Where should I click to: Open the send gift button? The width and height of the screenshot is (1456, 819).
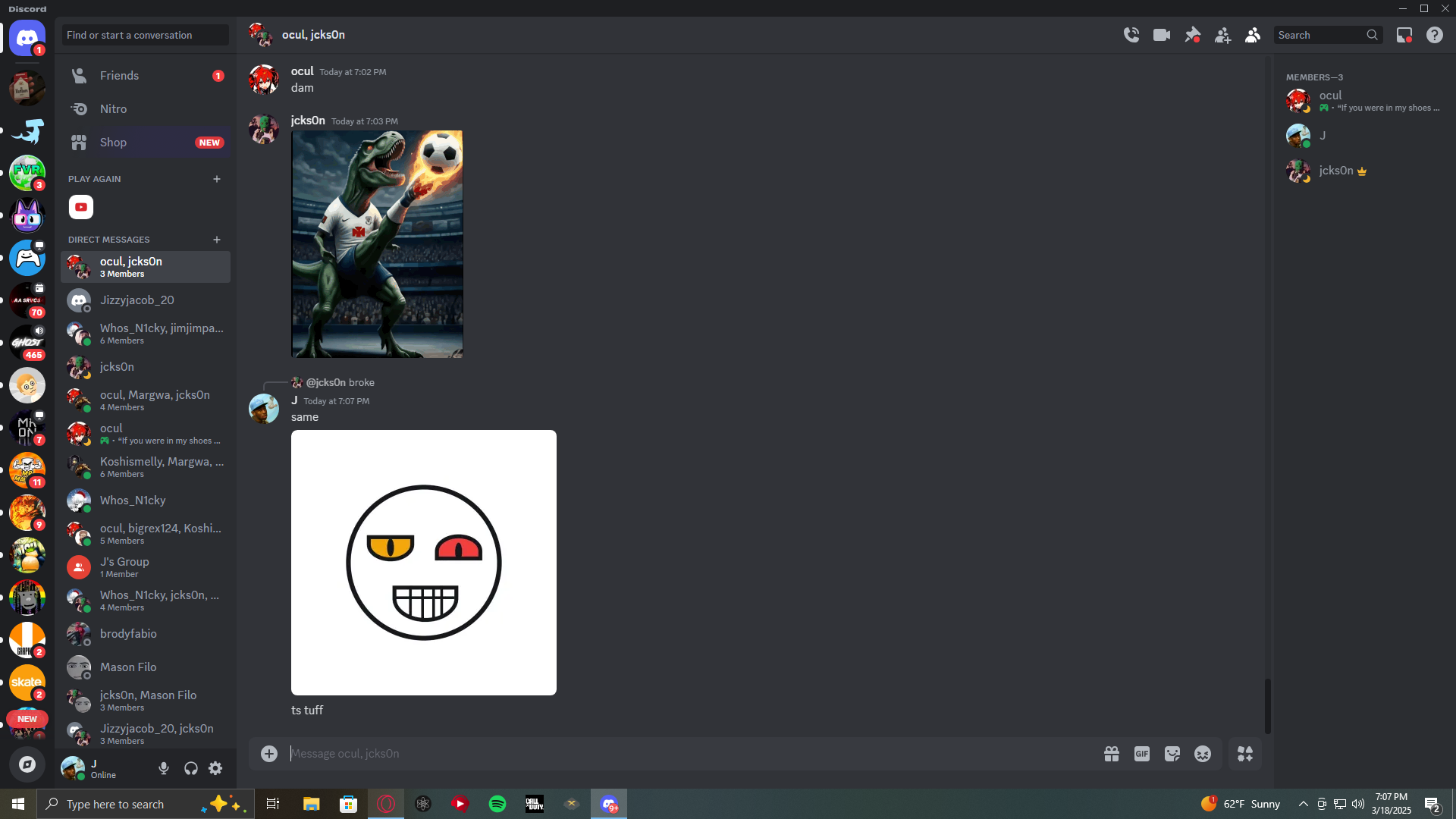[x=1112, y=754]
